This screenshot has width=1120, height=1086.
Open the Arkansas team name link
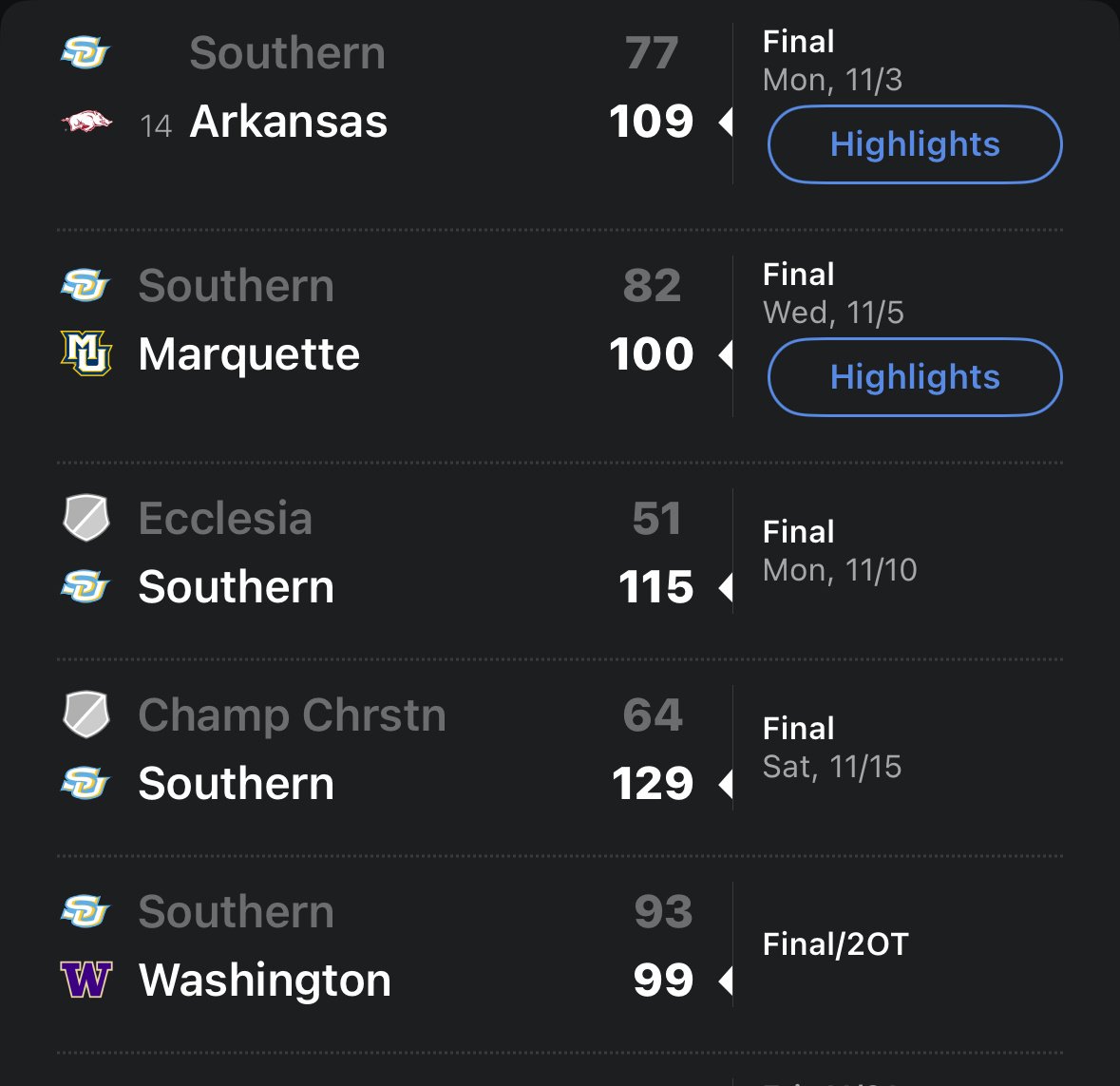[x=289, y=122]
